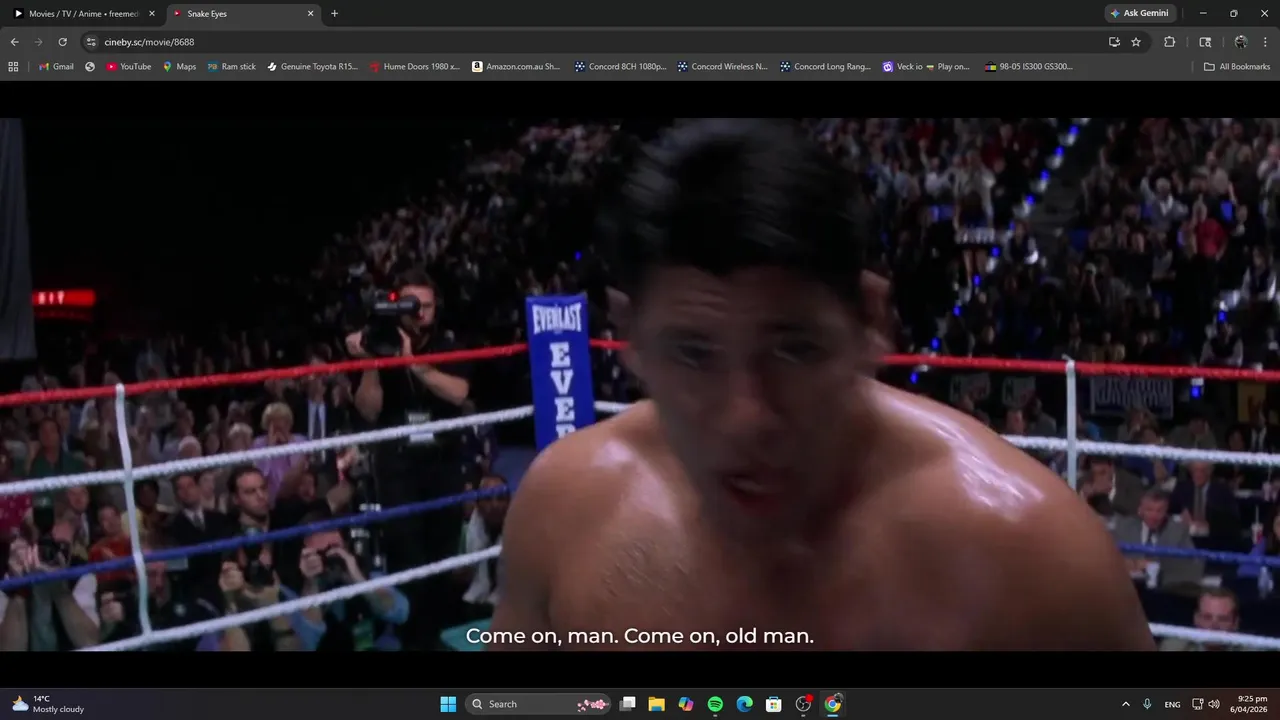
Task: Open the volume speaker tray icon
Action: pyautogui.click(x=1214, y=704)
